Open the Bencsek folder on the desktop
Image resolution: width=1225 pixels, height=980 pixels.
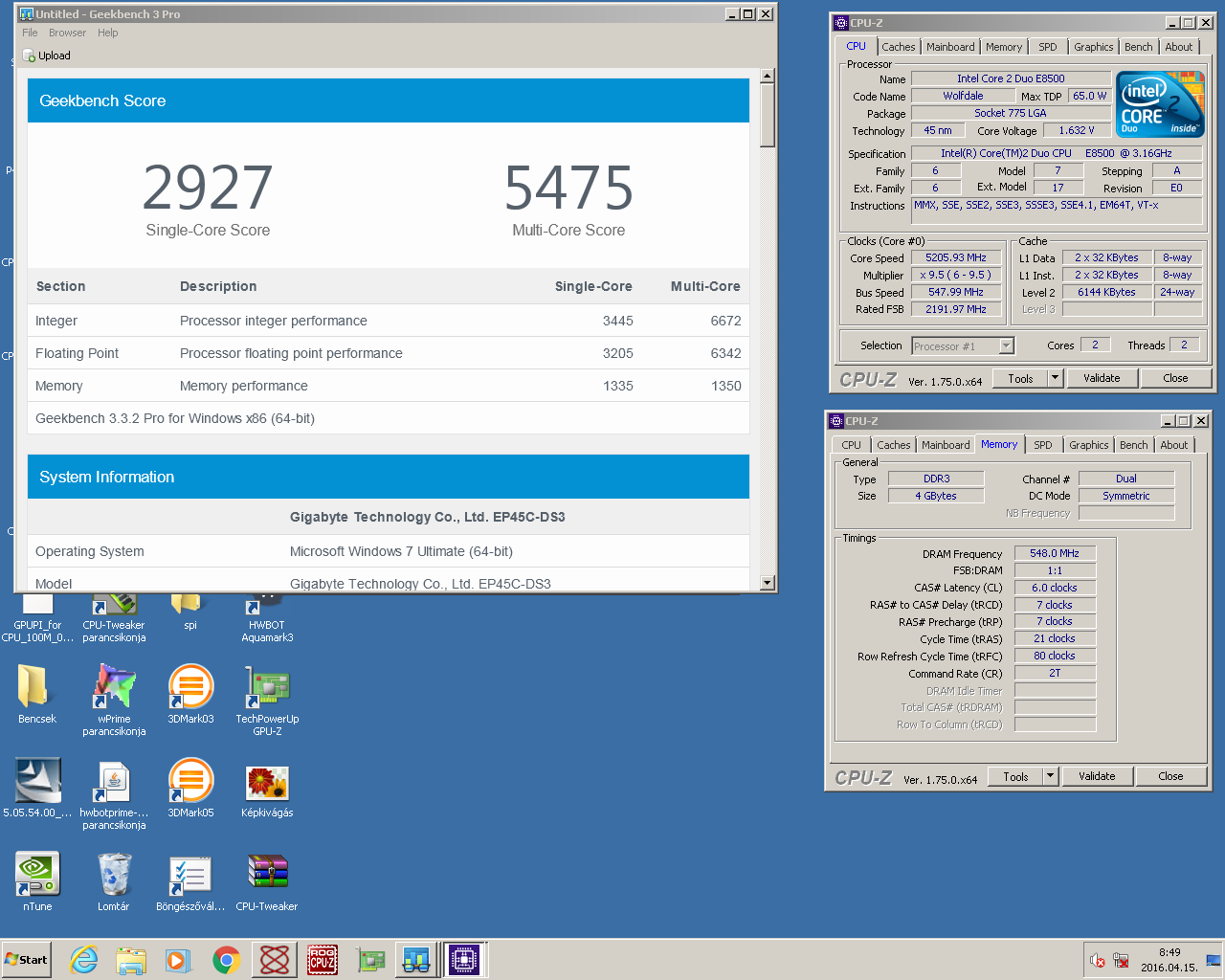pyautogui.click(x=37, y=693)
